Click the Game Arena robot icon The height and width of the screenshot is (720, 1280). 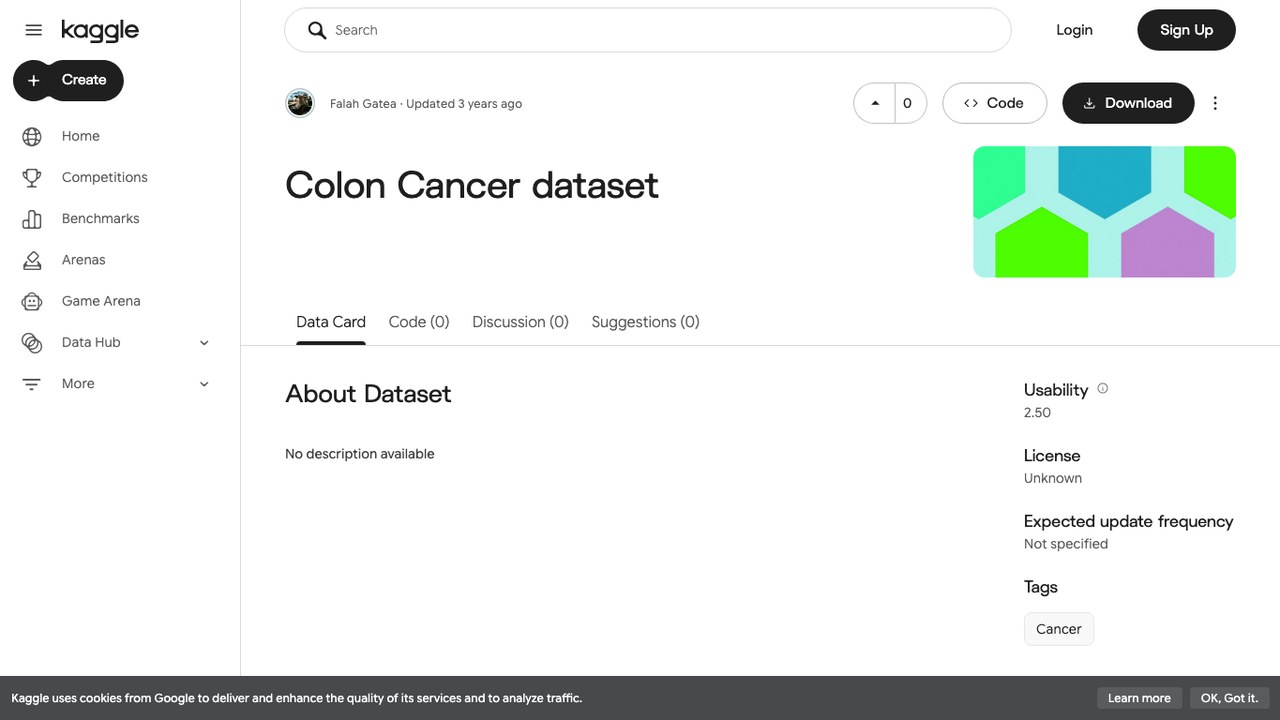point(32,301)
